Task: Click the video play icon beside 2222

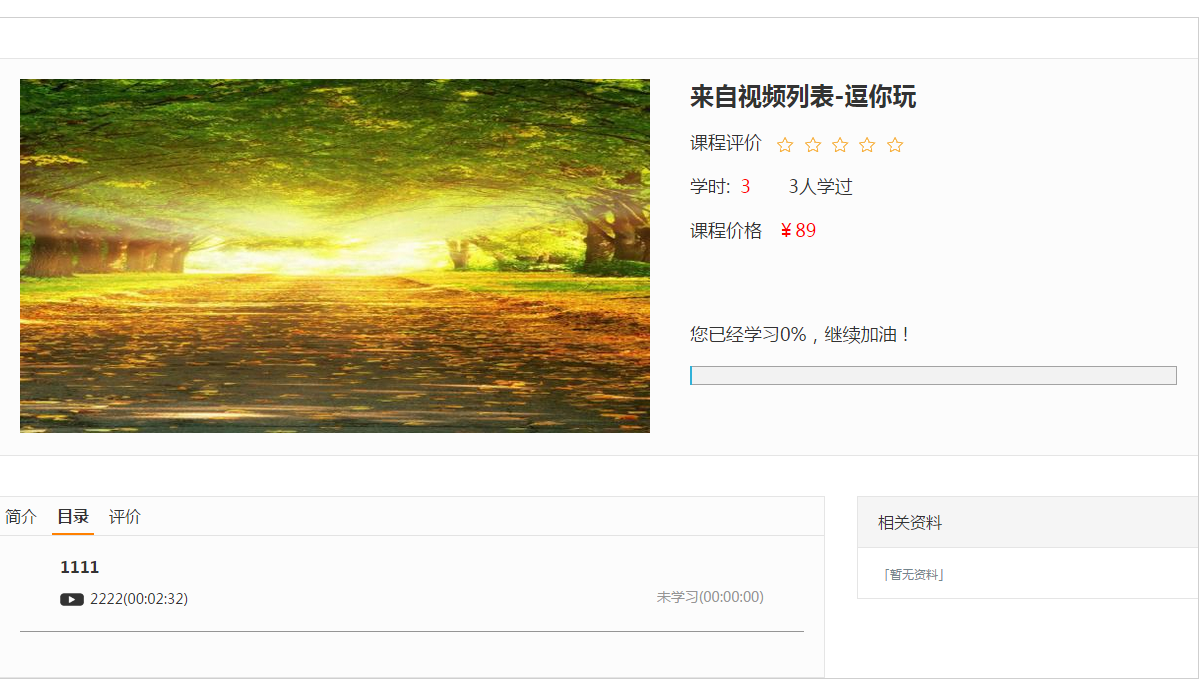Action: (72, 599)
